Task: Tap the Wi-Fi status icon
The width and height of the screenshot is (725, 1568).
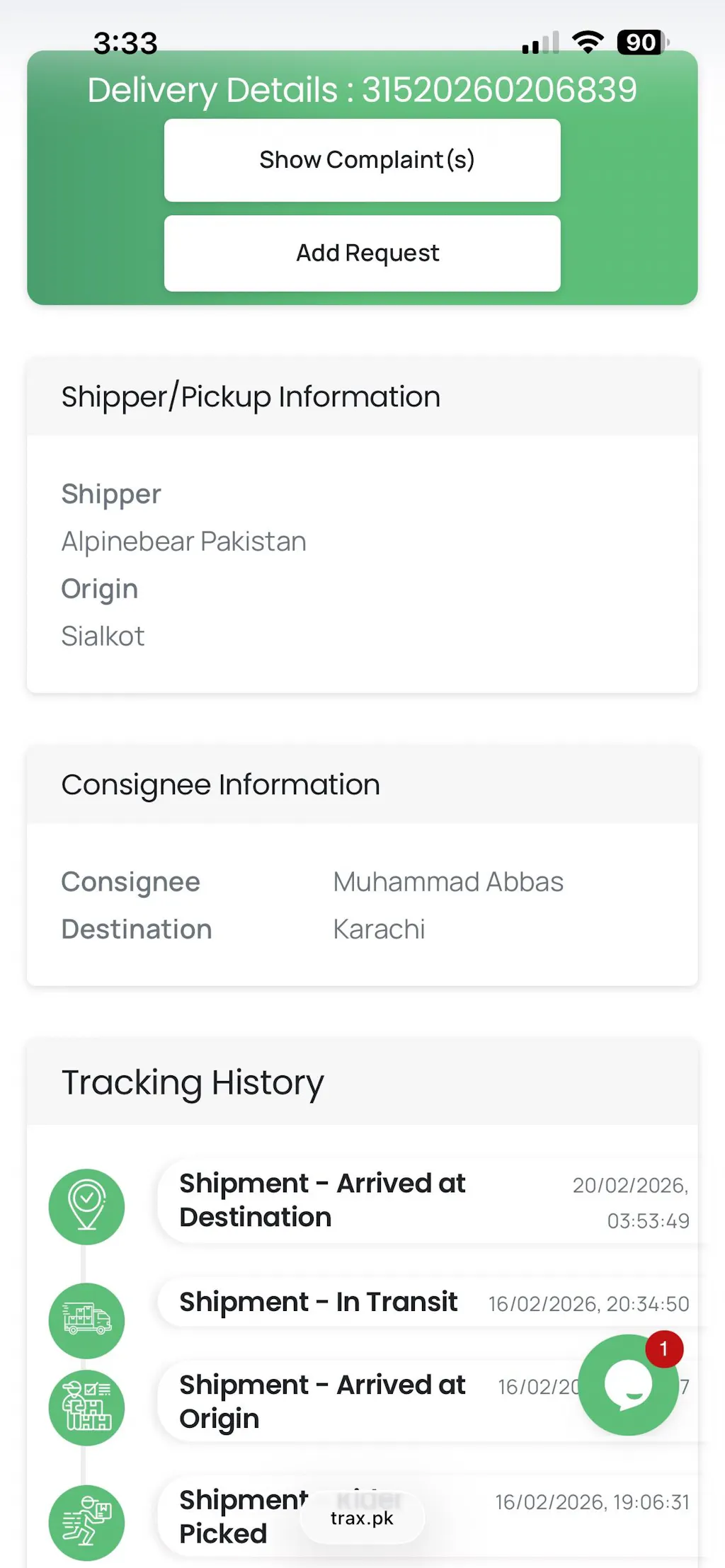Action: (x=588, y=42)
